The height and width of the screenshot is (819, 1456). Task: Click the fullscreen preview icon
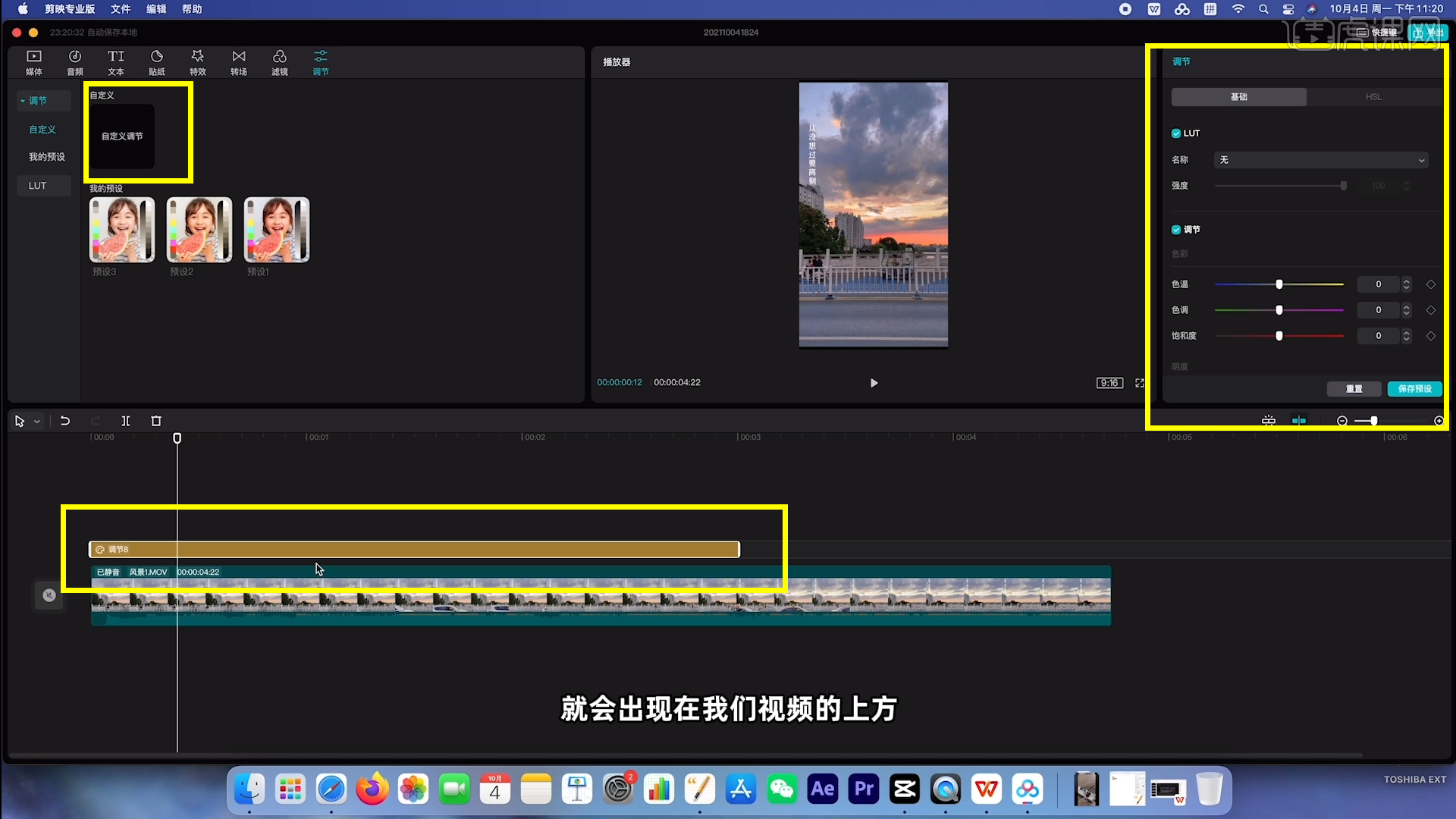tap(1139, 383)
